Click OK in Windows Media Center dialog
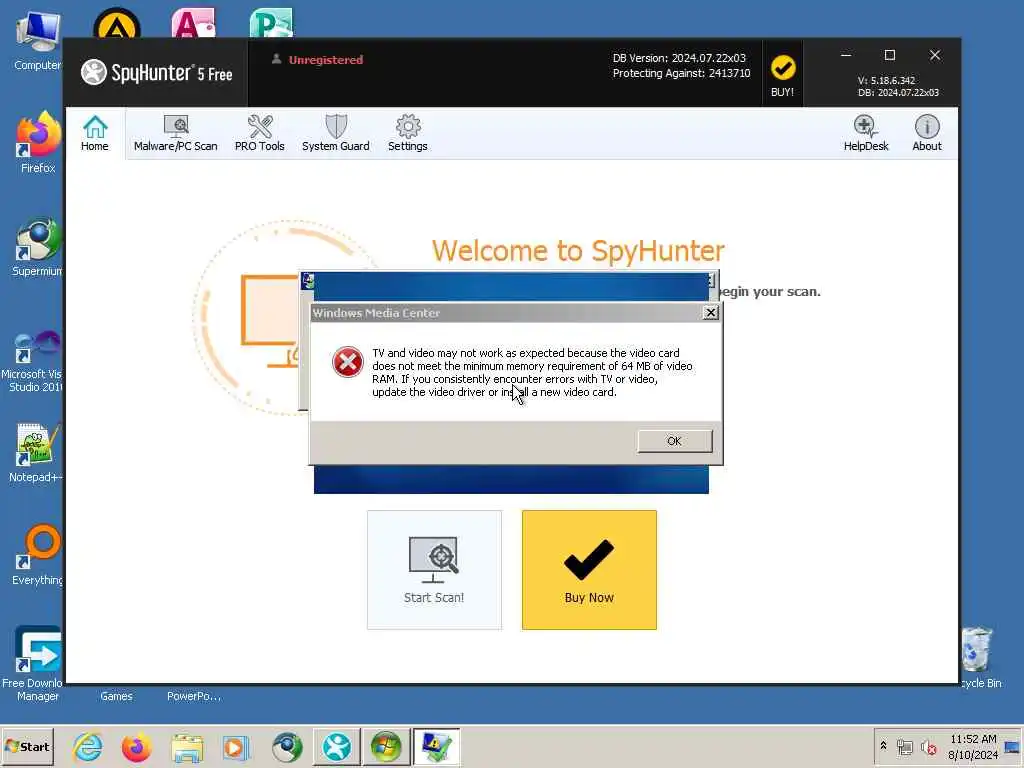The height and width of the screenshot is (768, 1024). [x=675, y=441]
